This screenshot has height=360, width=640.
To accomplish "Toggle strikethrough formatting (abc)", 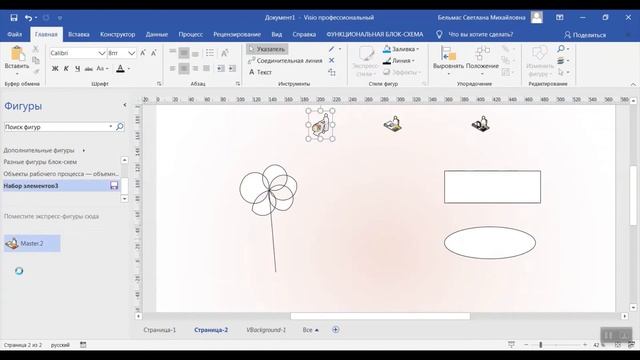I will coord(89,69).
